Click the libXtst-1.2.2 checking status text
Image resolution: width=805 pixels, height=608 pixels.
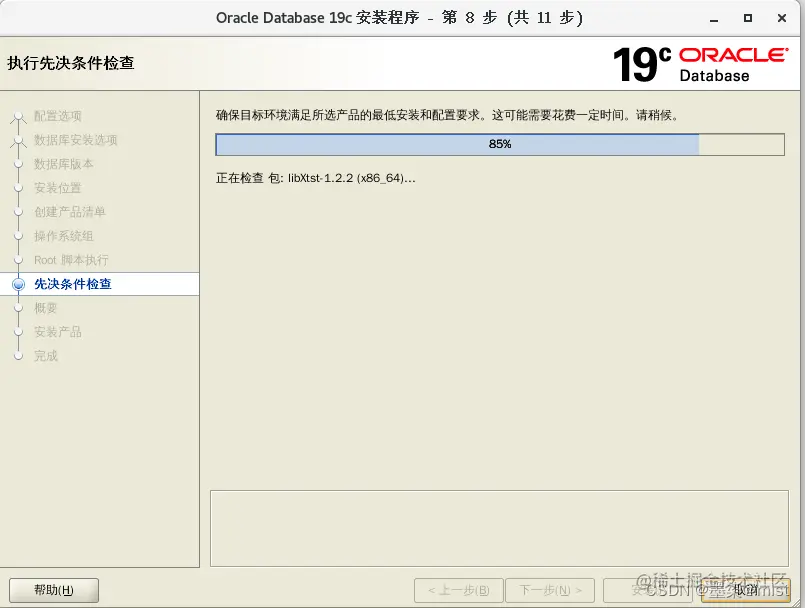point(316,178)
